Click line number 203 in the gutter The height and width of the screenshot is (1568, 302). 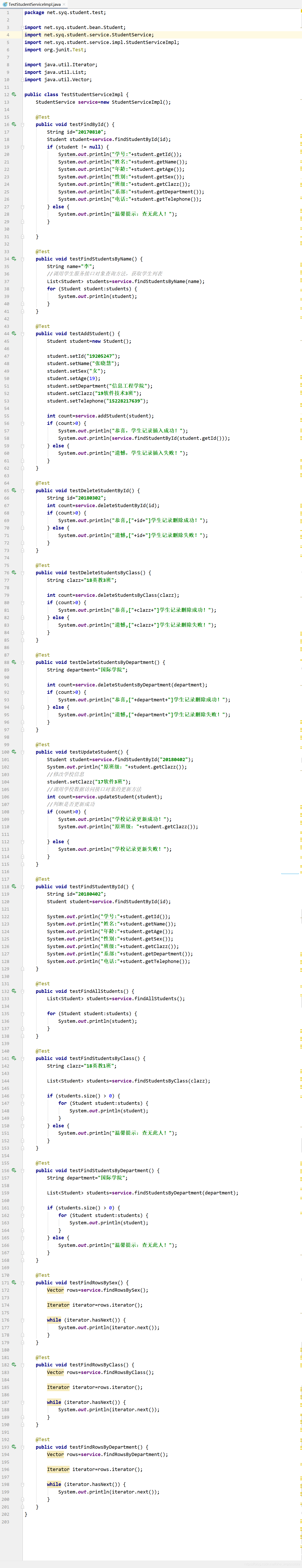5,1521
